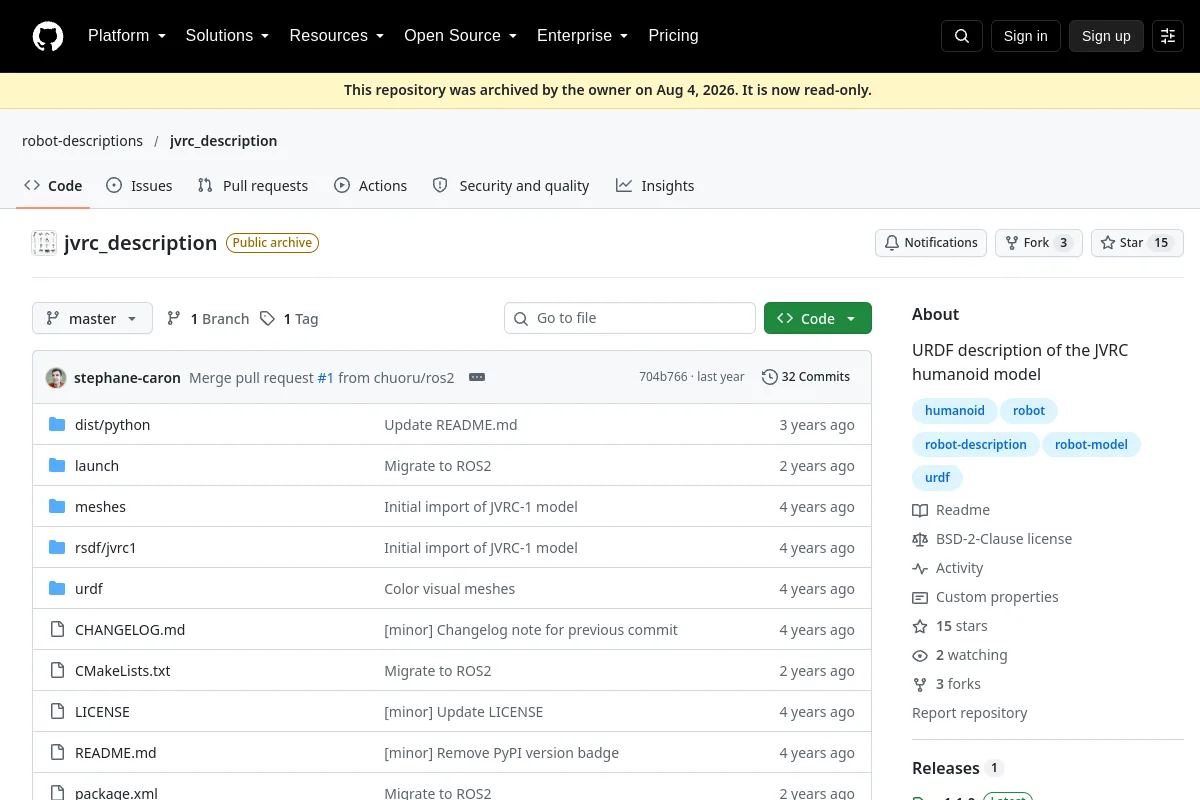This screenshot has width=1200, height=800.
Task: Click '[minor] Remove PyPI version badge' message
Action: [501, 753]
